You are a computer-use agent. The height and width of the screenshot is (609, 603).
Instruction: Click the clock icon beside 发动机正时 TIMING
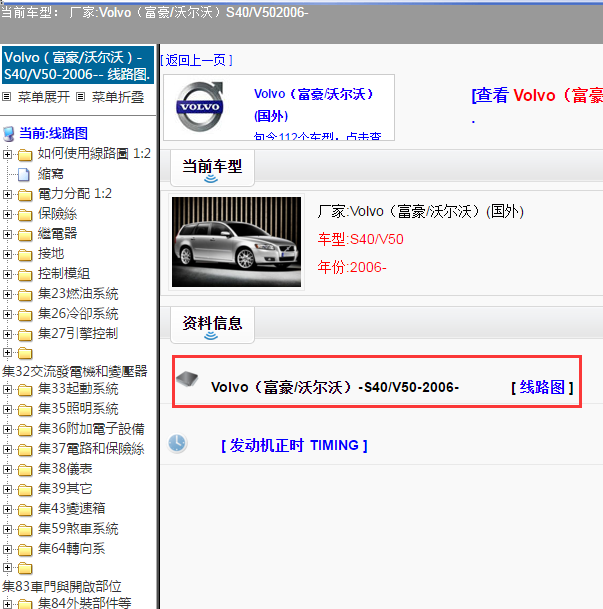click(177, 443)
